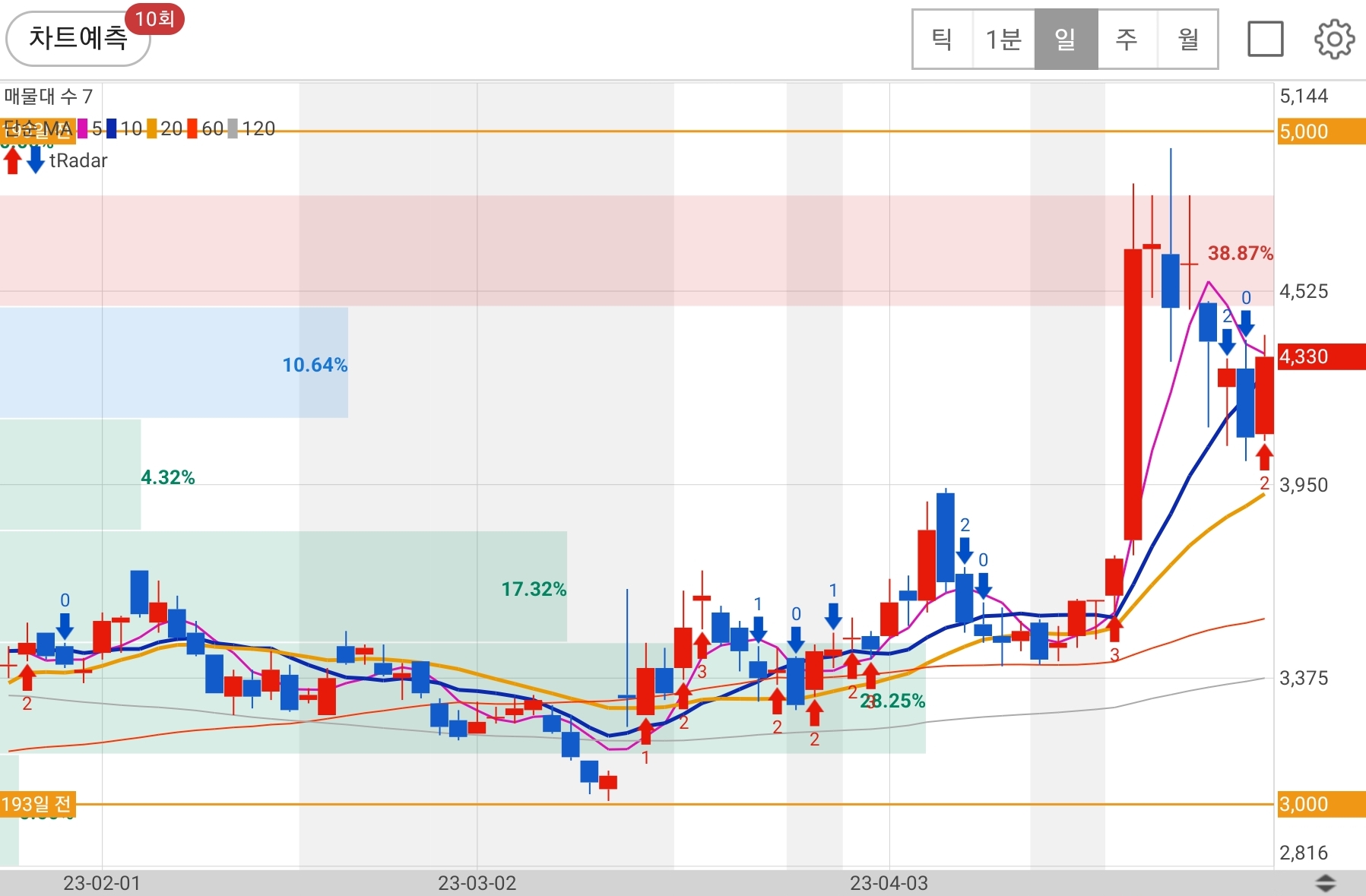Click the red up arrow in tRadar legend
The image size is (1366, 896).
[12, 160]
